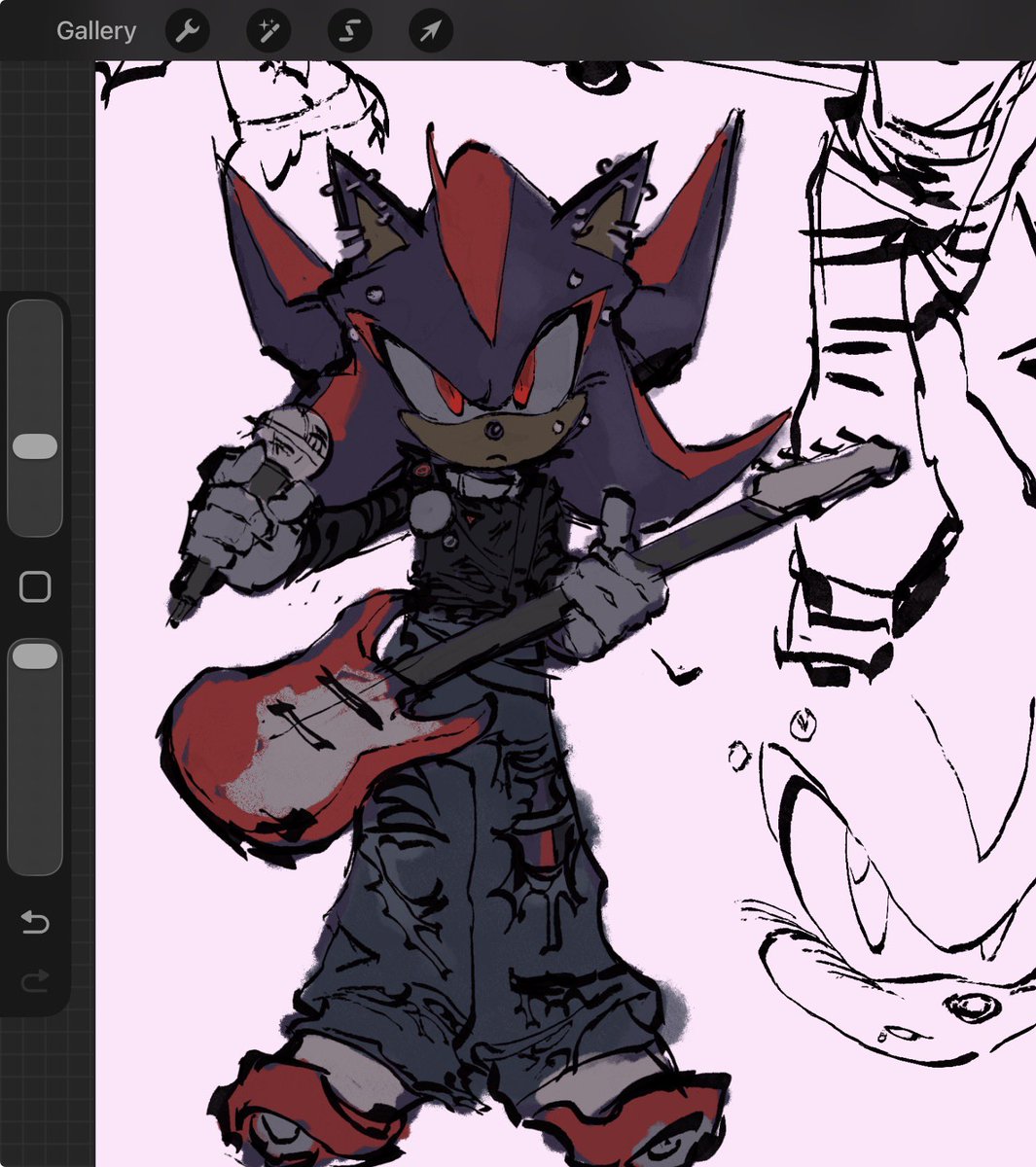Click the brush opacity slider handle
This screenshot has width=1036, height=1167.
(35, 656)
